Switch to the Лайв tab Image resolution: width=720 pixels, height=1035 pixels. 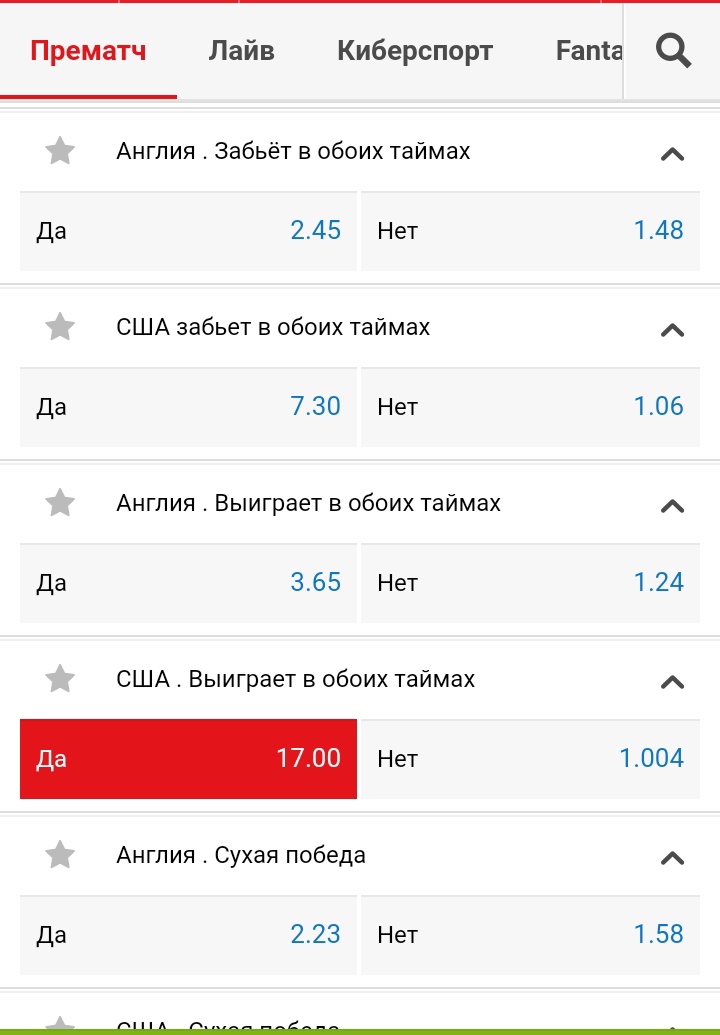[242, 51]
